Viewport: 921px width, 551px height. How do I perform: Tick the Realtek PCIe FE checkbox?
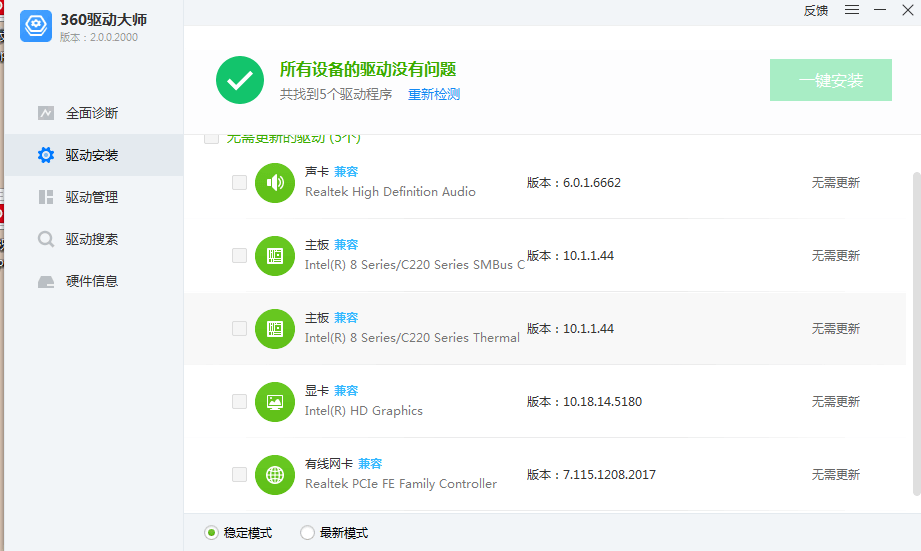click(x=239, y=474)
